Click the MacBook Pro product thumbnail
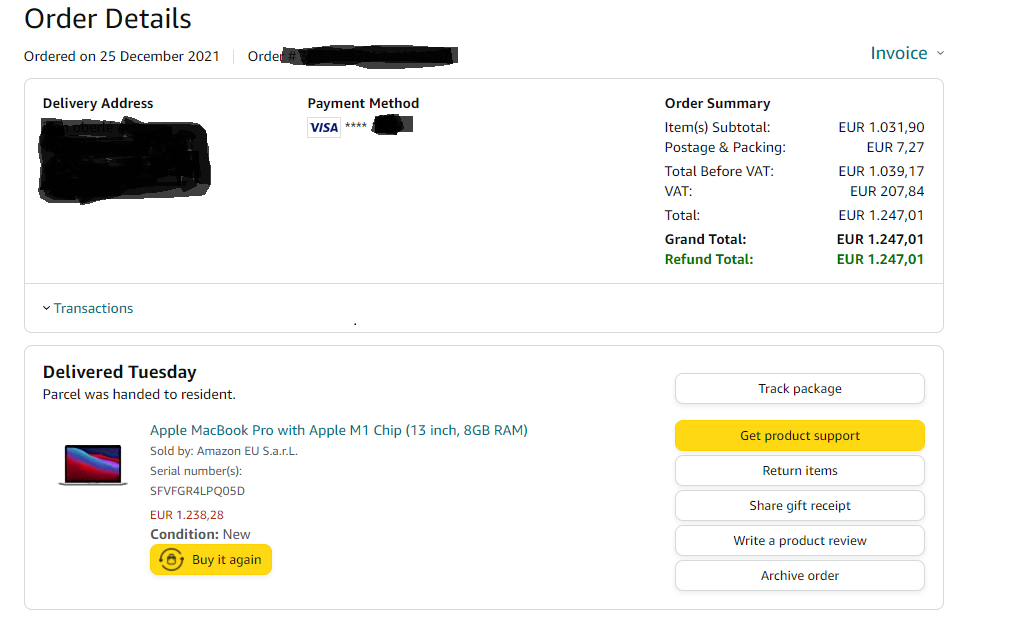 coord(92,465)
